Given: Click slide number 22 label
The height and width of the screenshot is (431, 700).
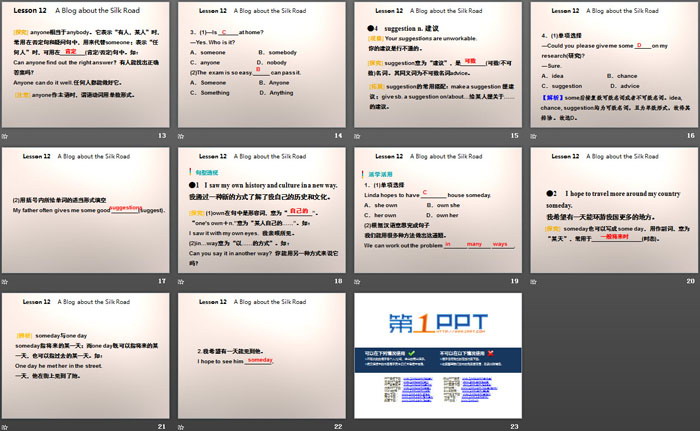Looking at the screenshot, I should click(x=338, y=427).
